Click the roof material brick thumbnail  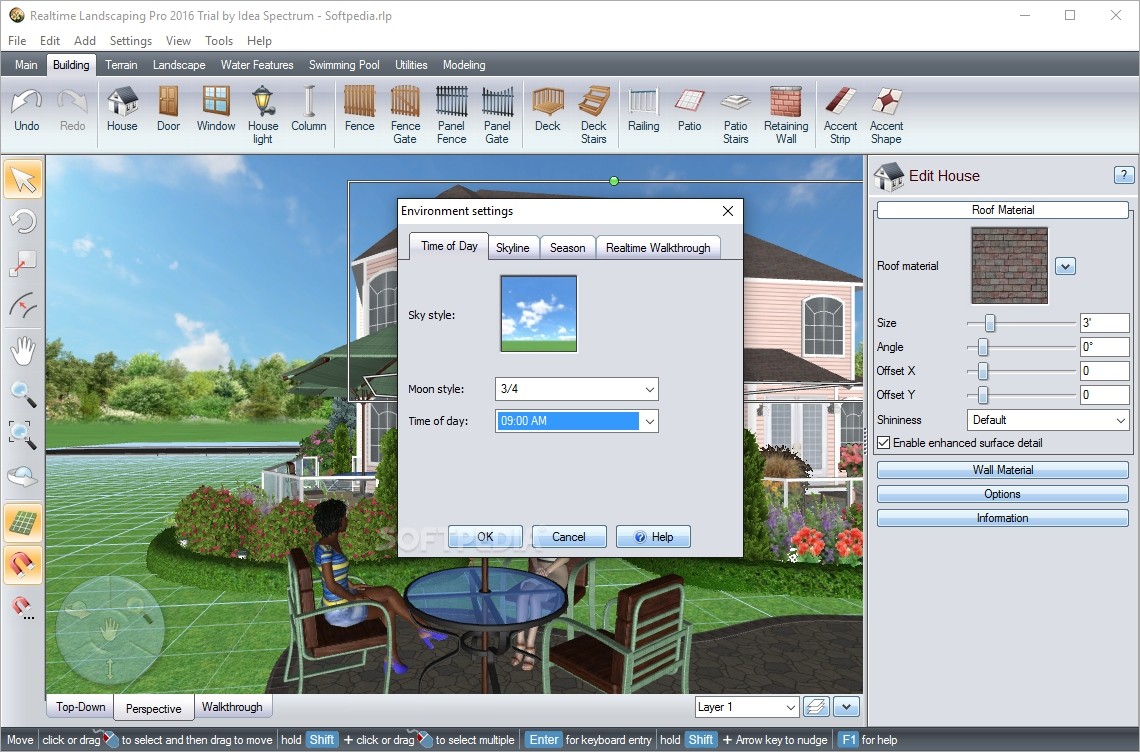pyautogui.click(x=1010, y=265)
